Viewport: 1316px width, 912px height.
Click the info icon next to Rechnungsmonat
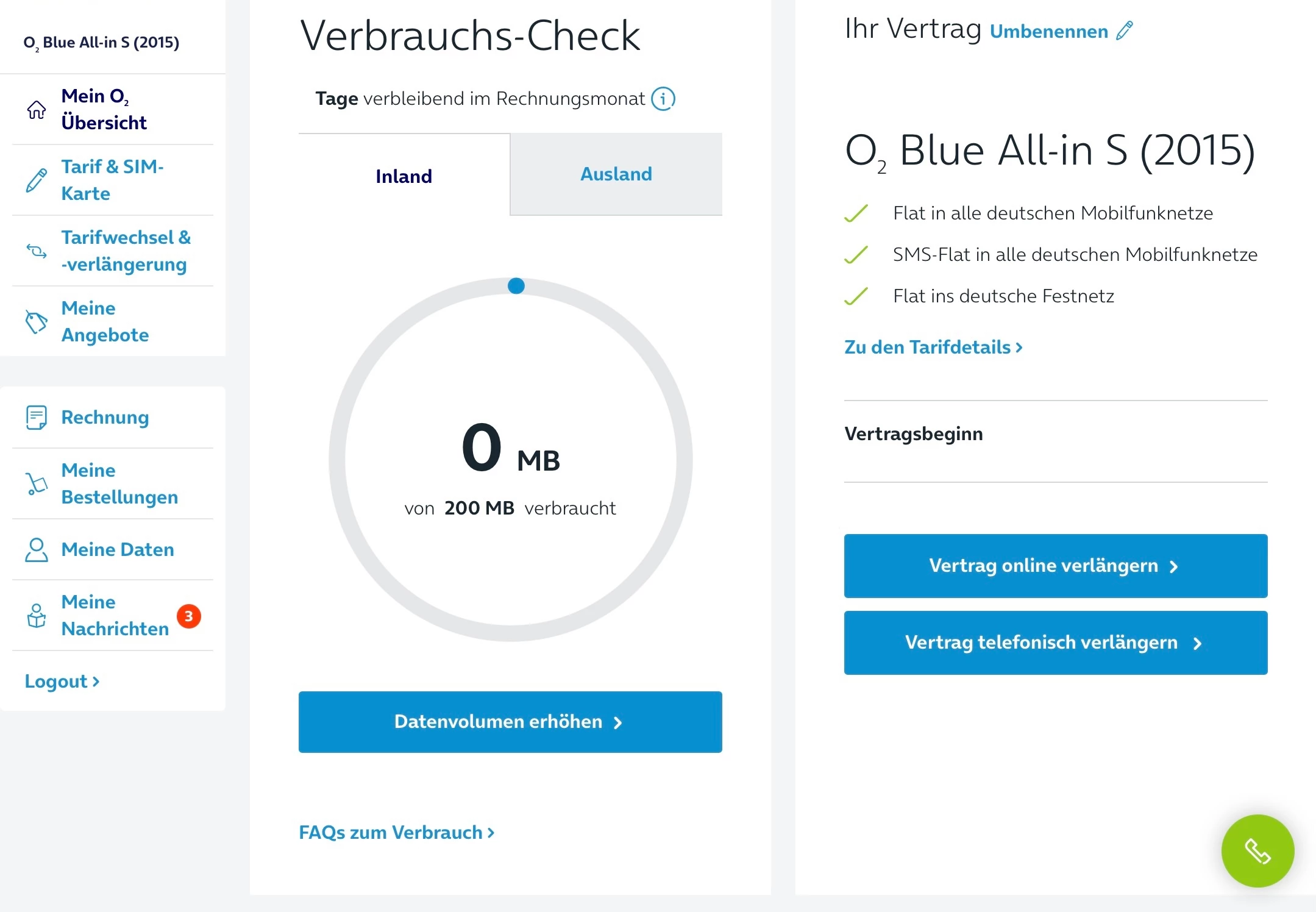tap(663, 99)
